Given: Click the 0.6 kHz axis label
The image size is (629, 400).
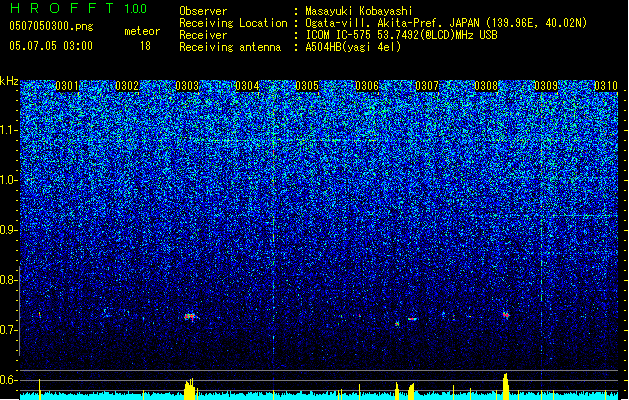Looking at the screenshot, I should pyautogui.click(x=8, y=380).
